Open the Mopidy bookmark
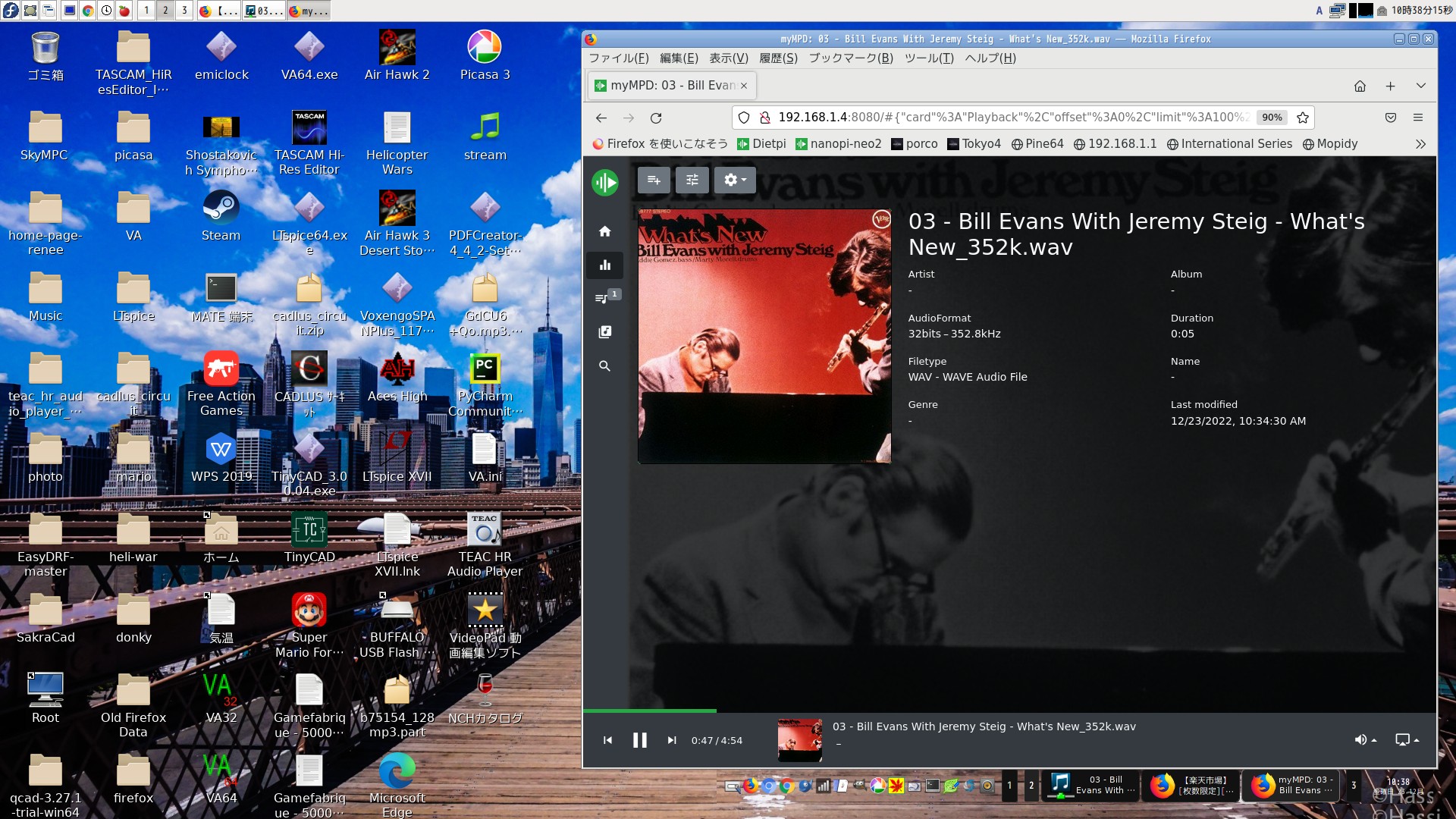The height and width of the screenshot is (819, 1456). point(1329,144)
